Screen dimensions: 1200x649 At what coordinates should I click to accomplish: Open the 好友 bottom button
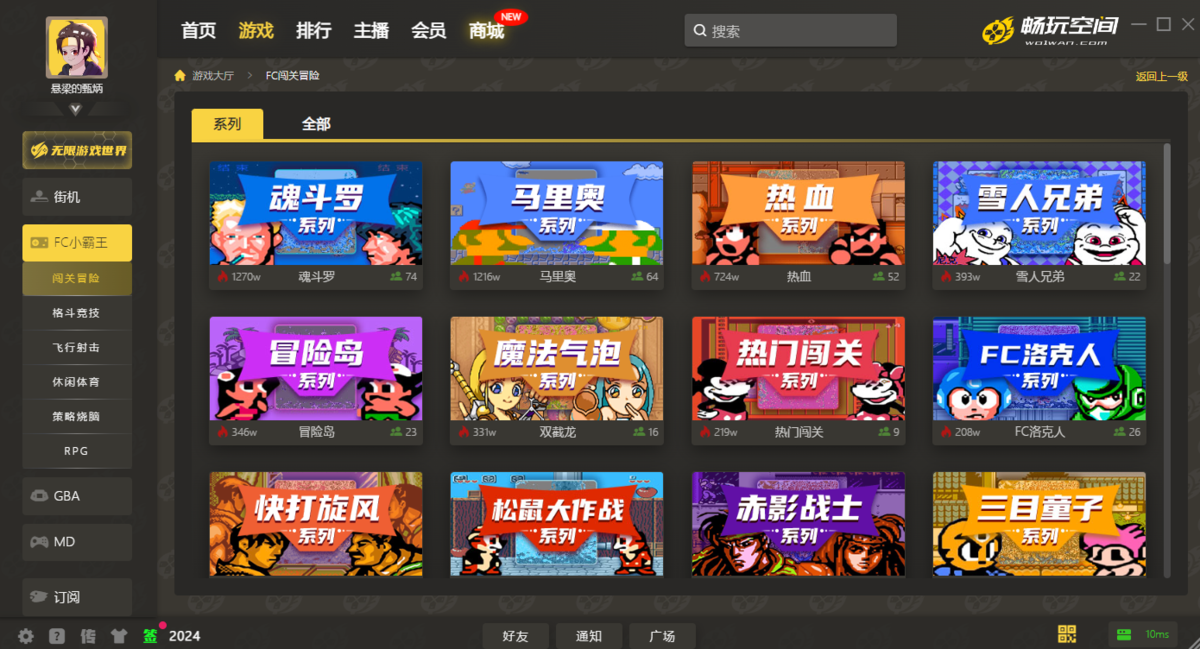516,636
